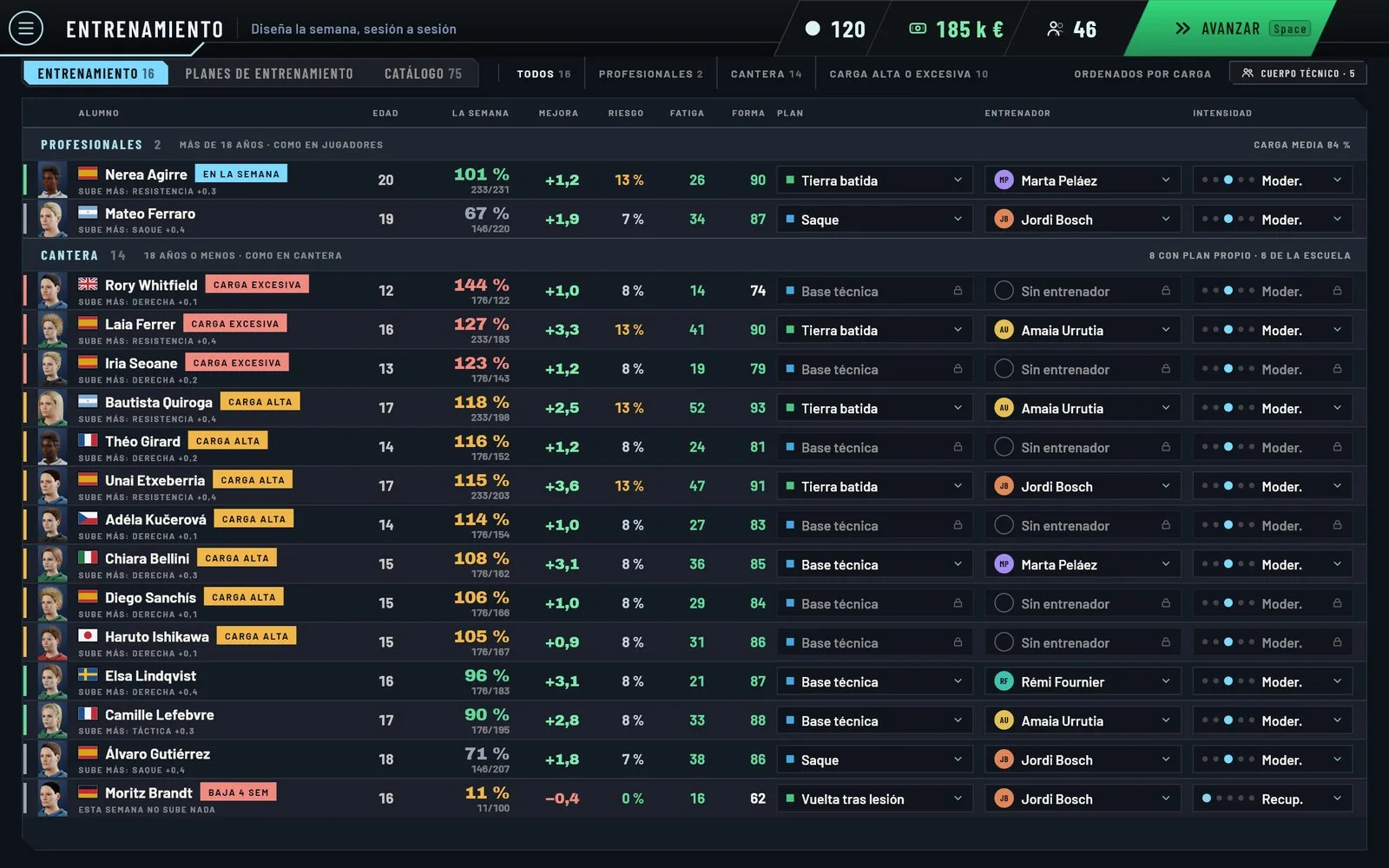Click the people icon next to 46
The image size is (1389, 868).
click(x=1055, y=29)
